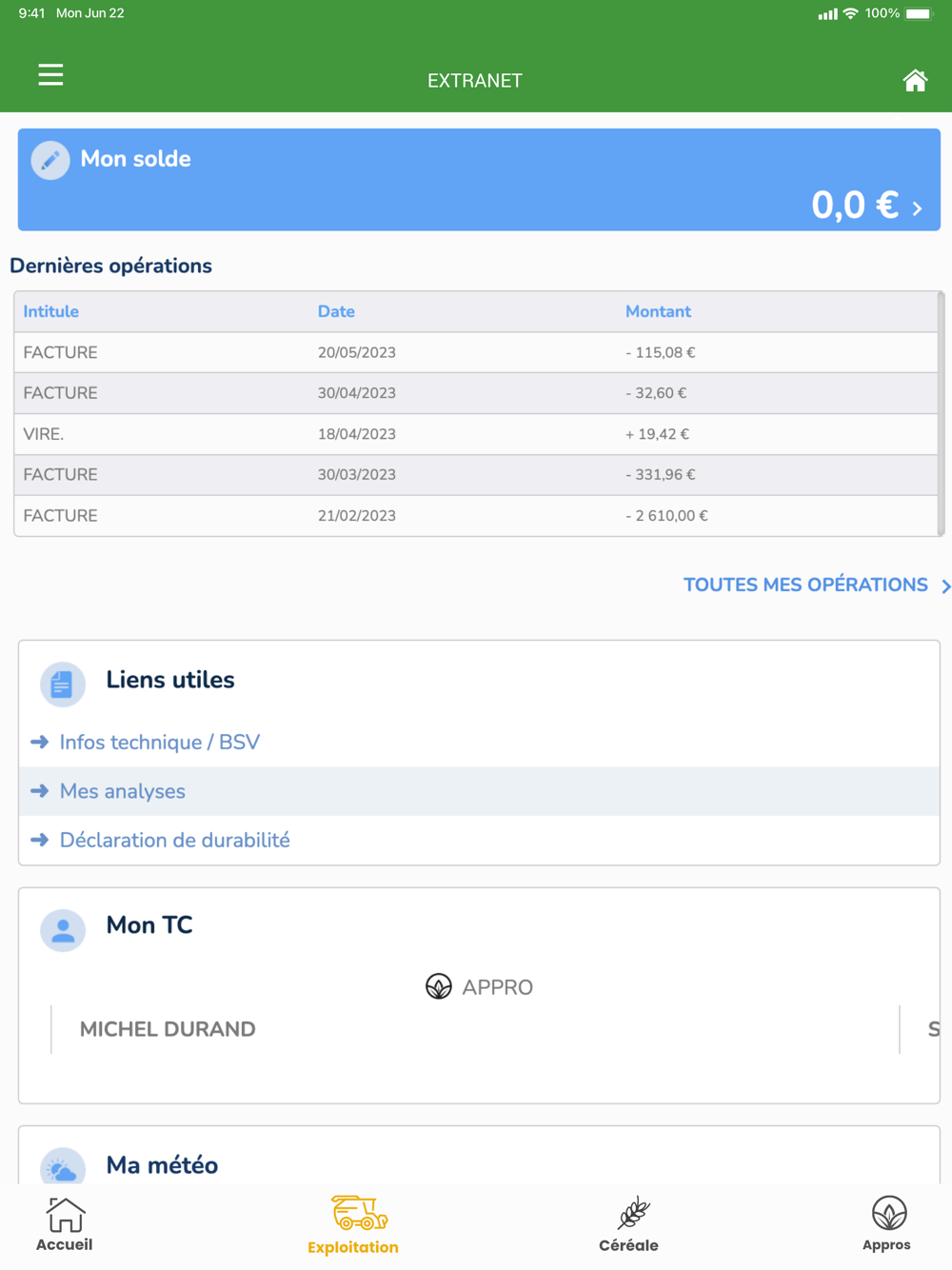952x1270 pixels.
Task: Sort by Date column header
Action: (x=336, y=311)
